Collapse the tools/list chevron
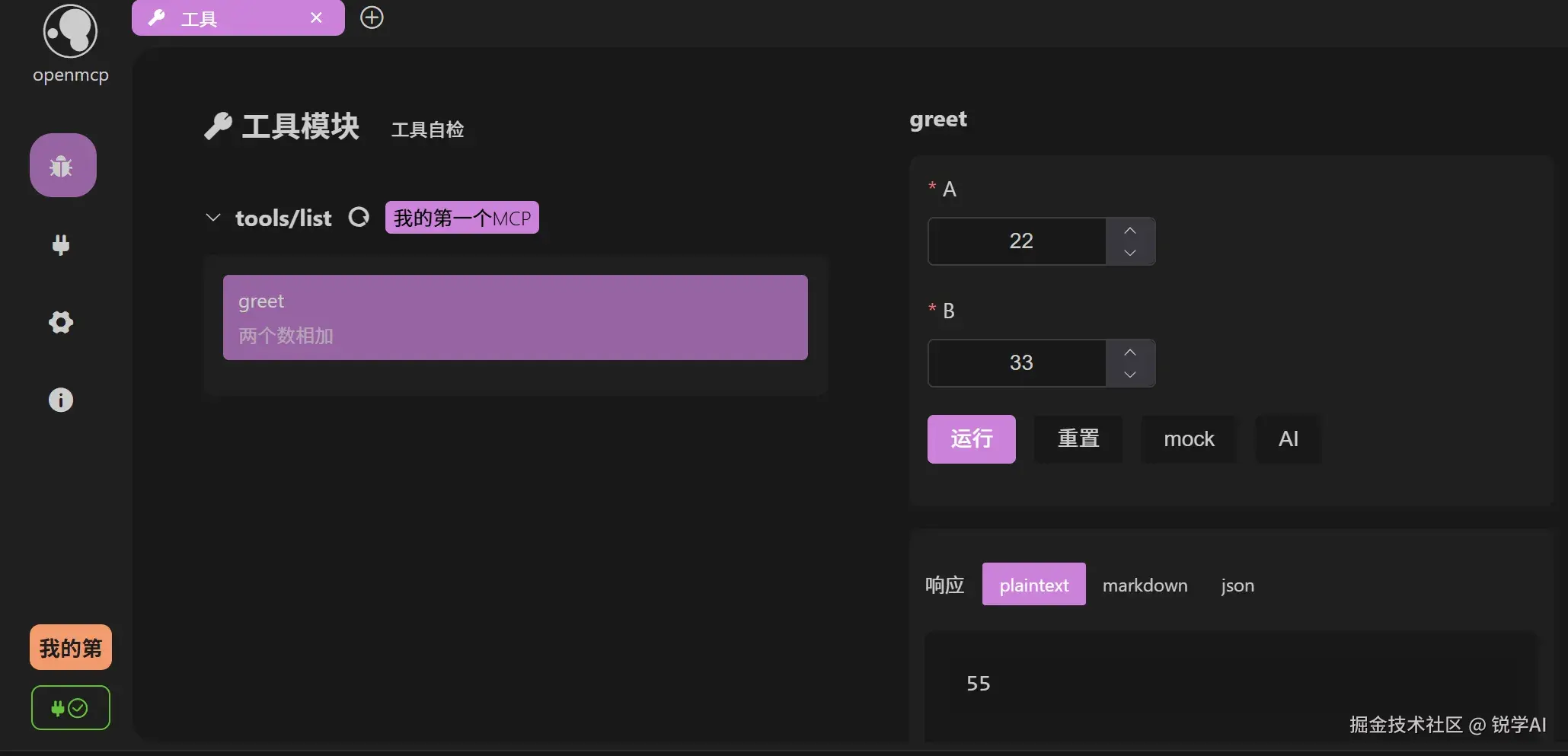1568x756 pixels. 213,218
